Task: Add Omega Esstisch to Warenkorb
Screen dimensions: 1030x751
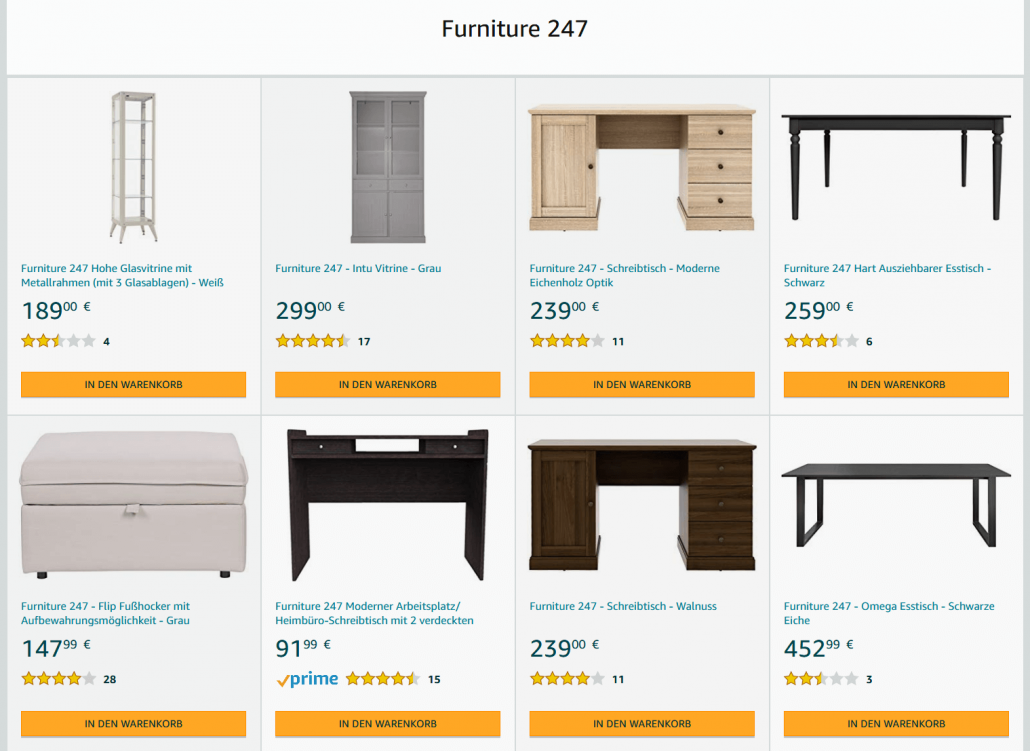Action: pos(896,723)
